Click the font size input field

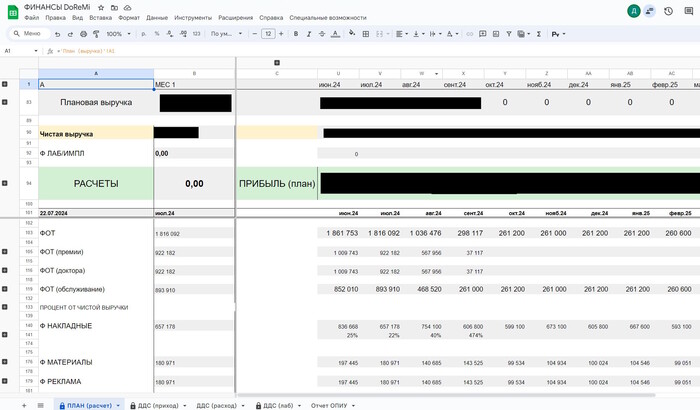coord(268,34)
